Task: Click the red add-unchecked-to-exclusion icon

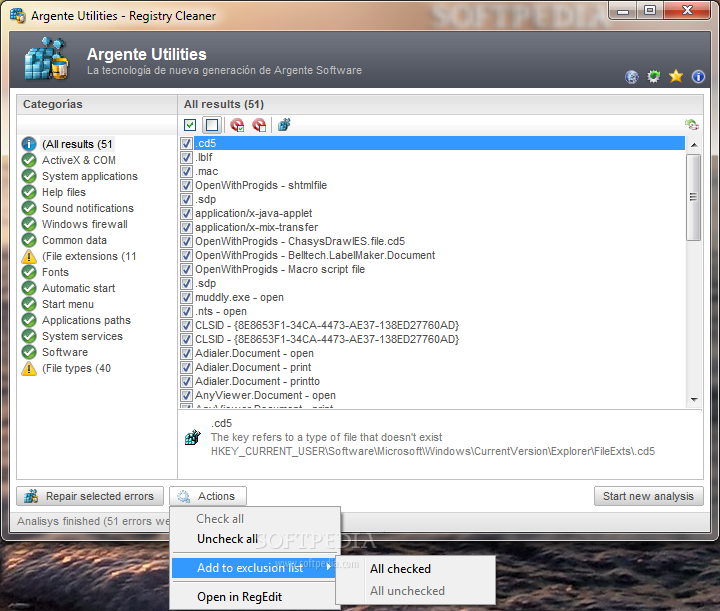Action: point(259,125)
